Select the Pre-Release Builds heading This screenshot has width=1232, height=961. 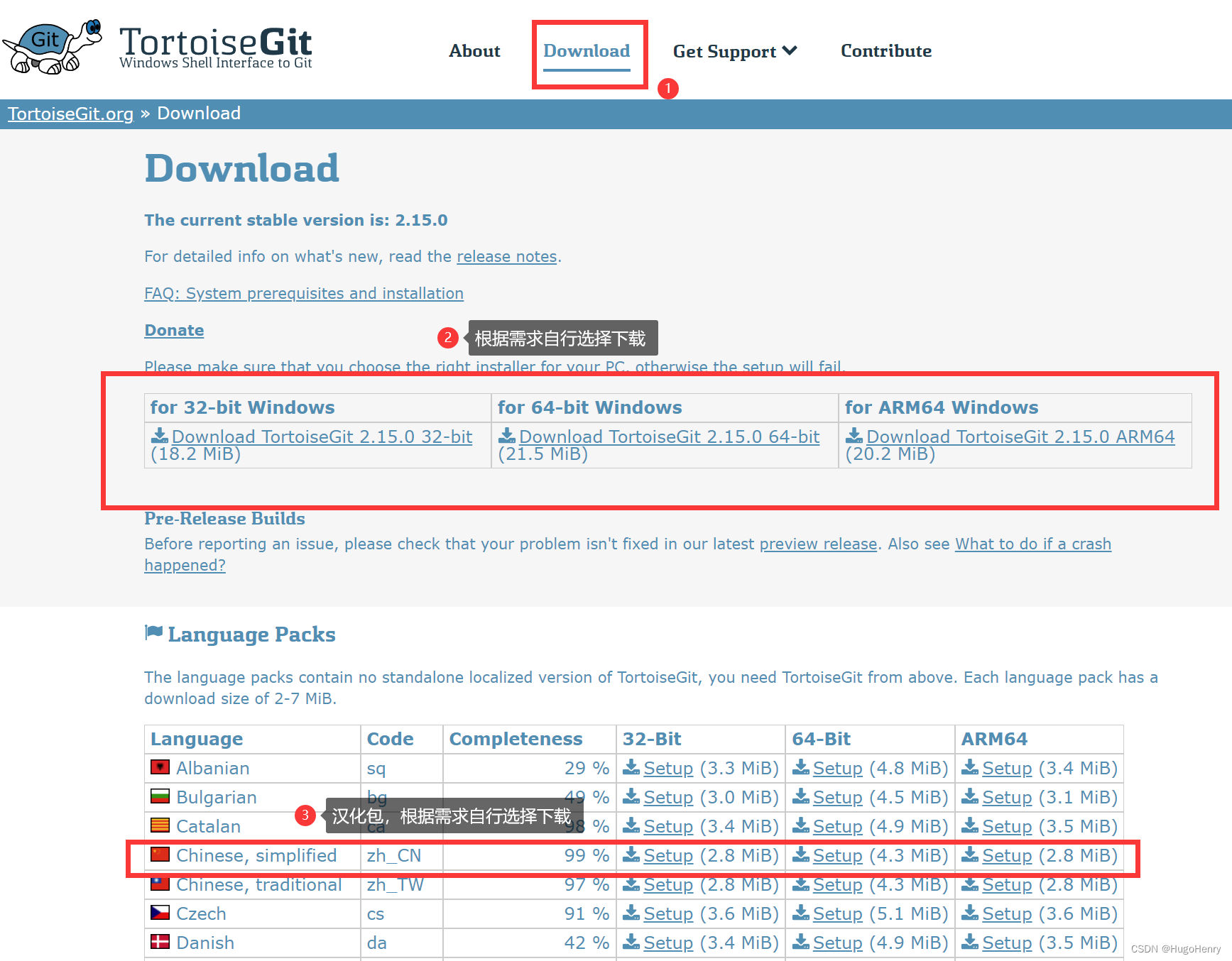coord(224,518)
